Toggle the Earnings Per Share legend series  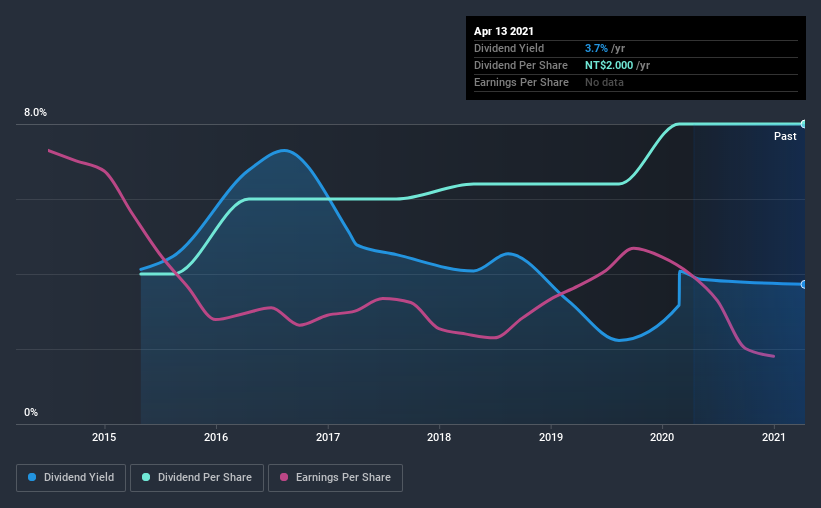click(335, 478)
